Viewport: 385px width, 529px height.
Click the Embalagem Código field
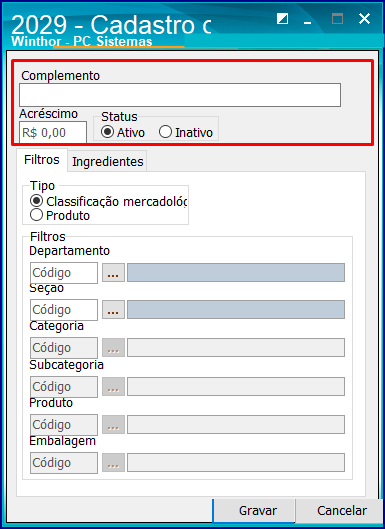click(x=64, y=463)
